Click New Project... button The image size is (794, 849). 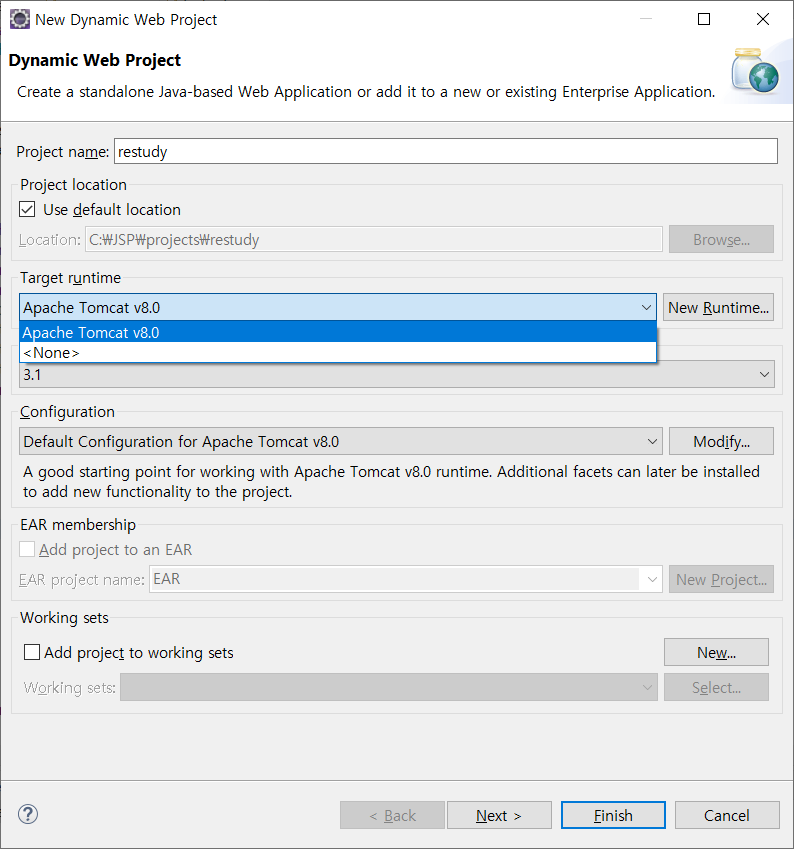pyautogui.click(x=721, y=579)
